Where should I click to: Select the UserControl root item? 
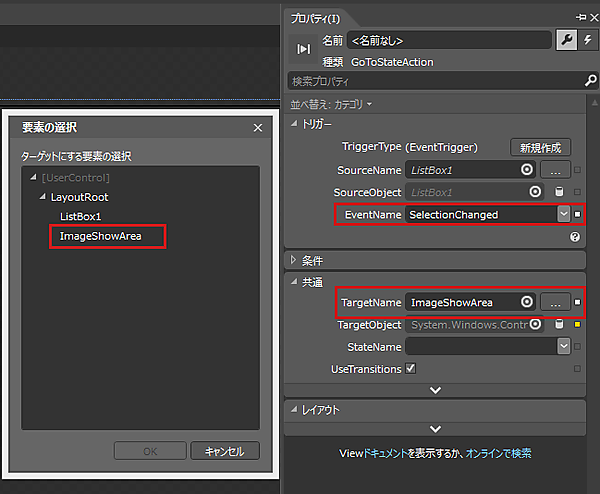75,178
